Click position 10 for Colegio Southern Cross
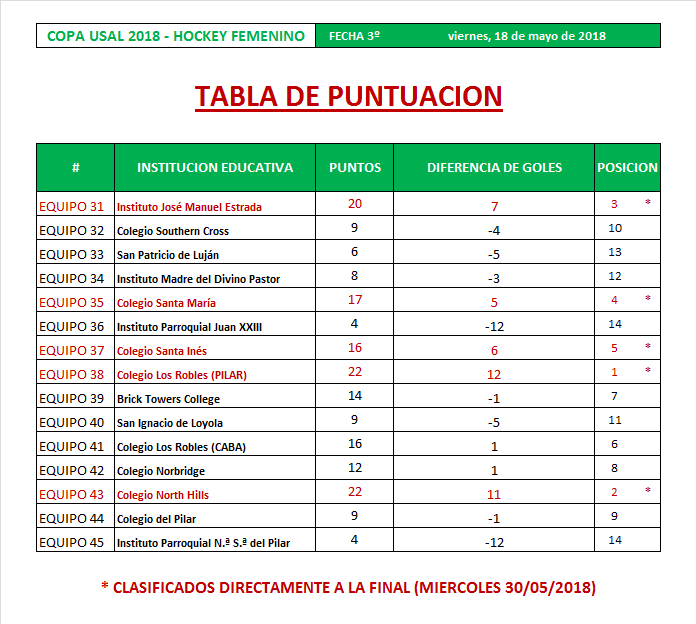The width and height of the screenshot is (696, 624). coord(615,228)
